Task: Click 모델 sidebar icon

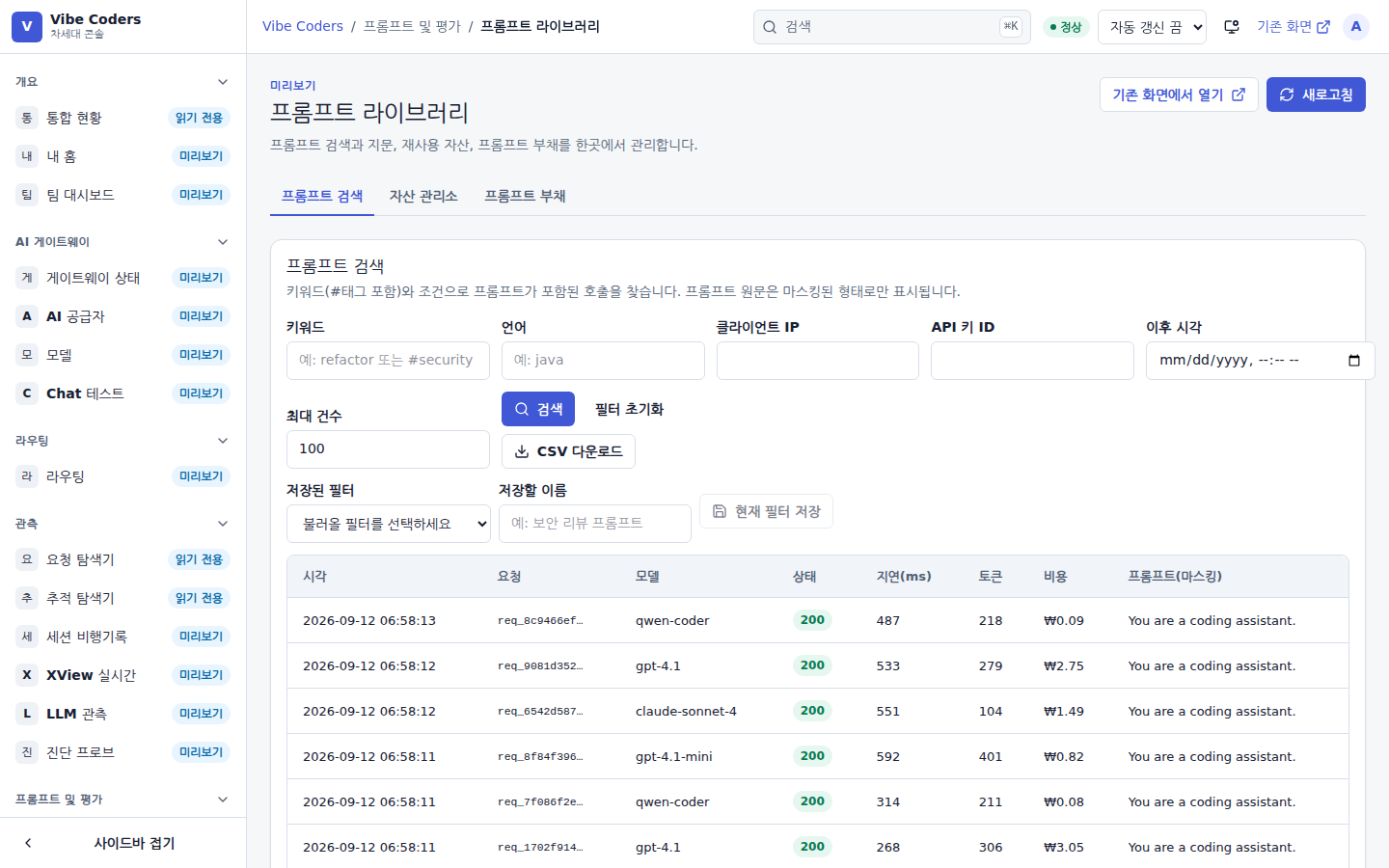Action: coord(27,355)
